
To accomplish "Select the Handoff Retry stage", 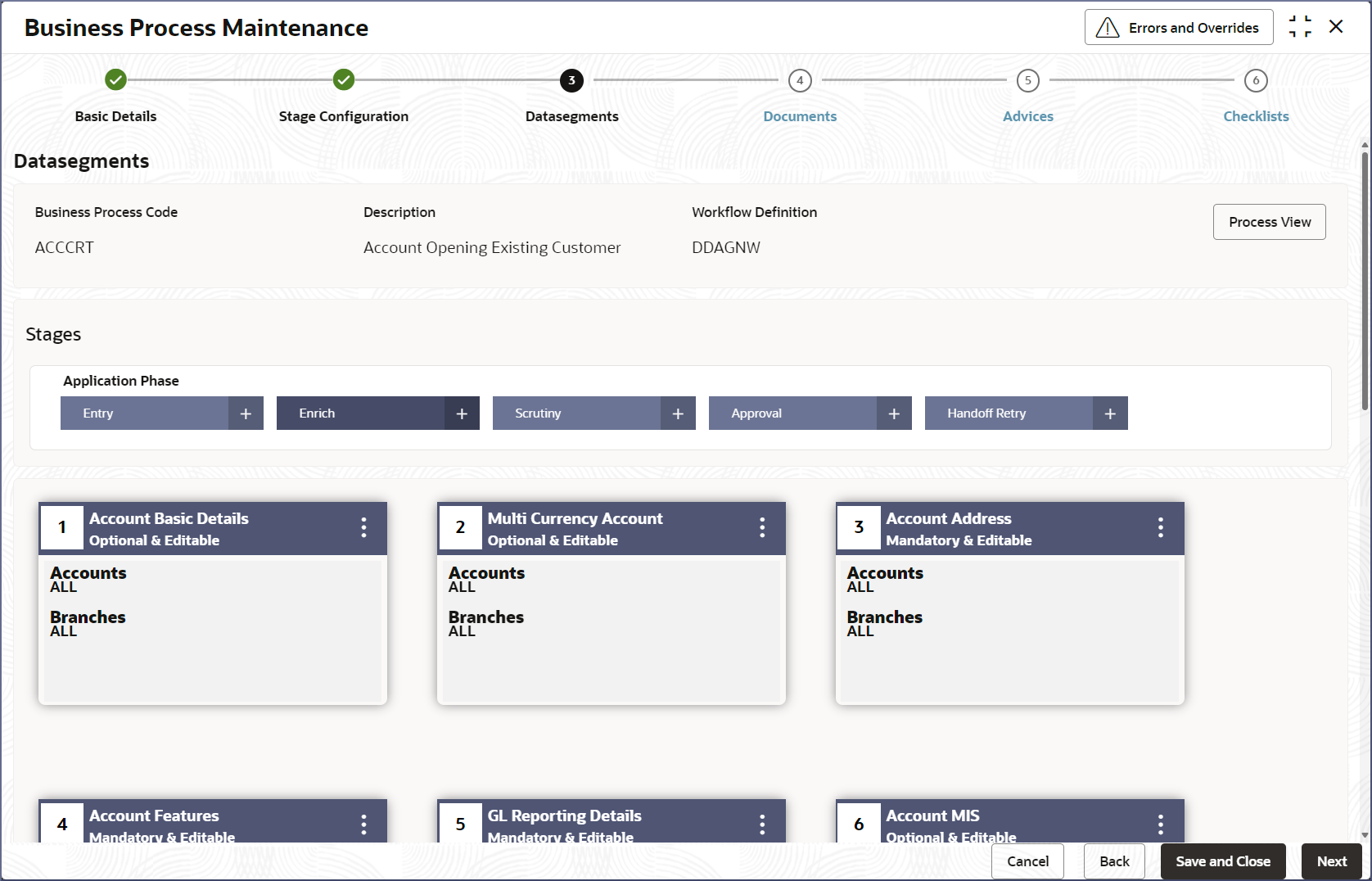I will [1009, 413].
